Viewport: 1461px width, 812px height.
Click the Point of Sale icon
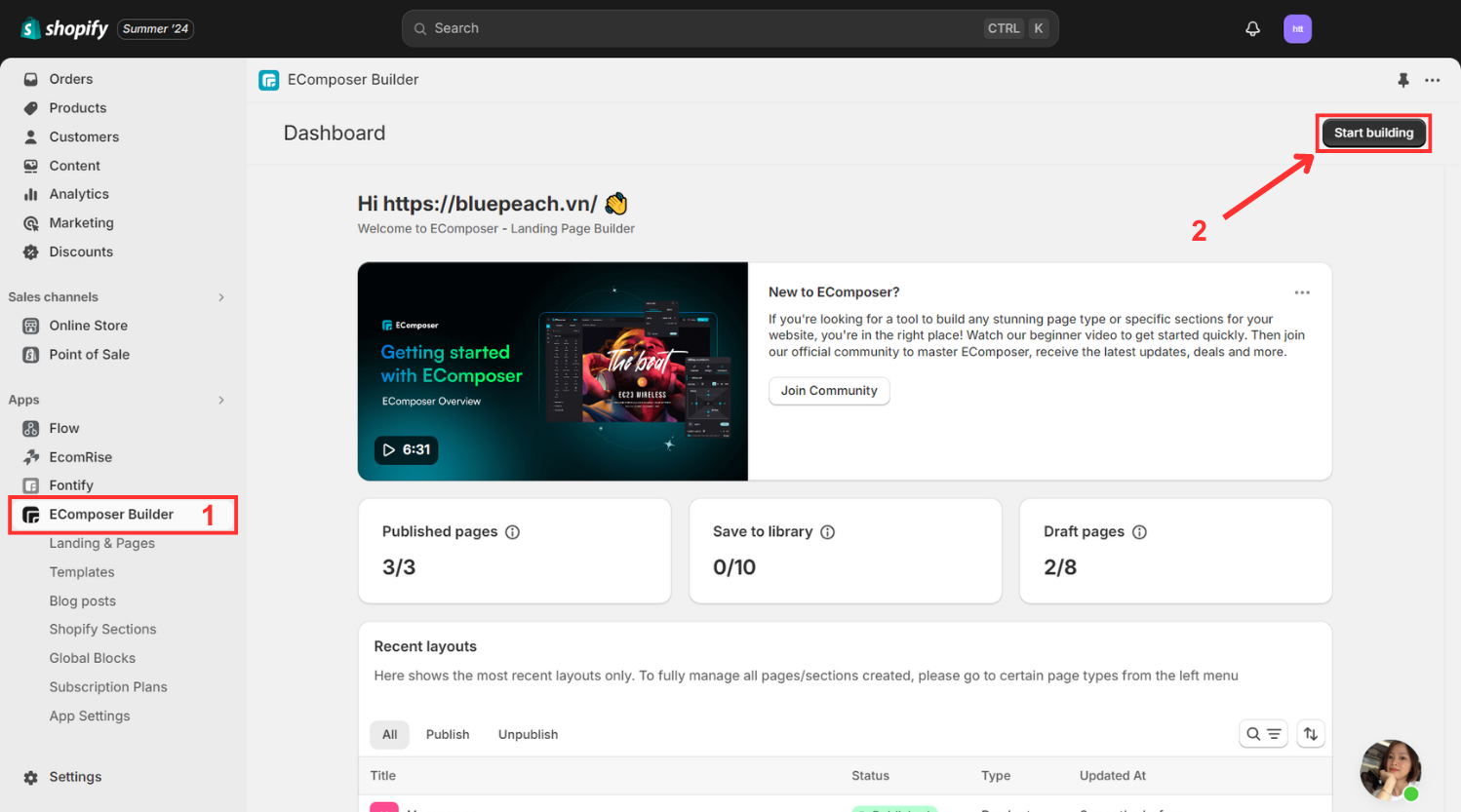(x=31, y=355)
